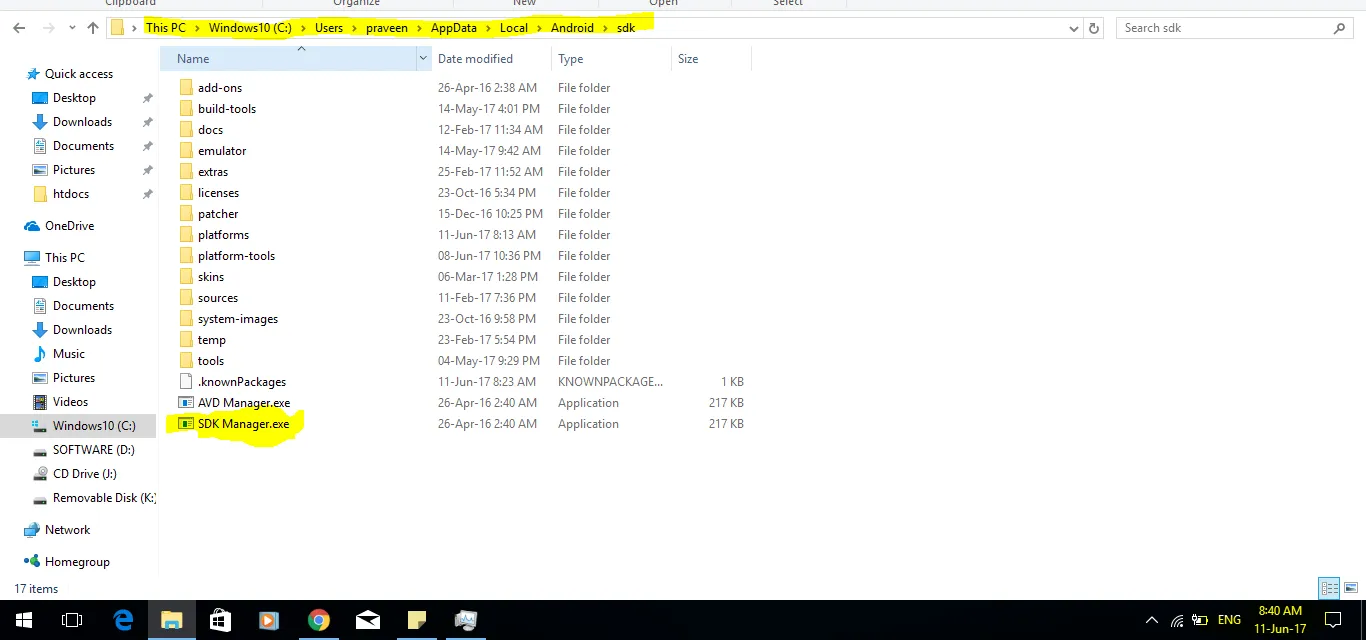Screen dimensions: 1366x640
Task: Click the search magnifier icon
Action: coord(1340,28)
